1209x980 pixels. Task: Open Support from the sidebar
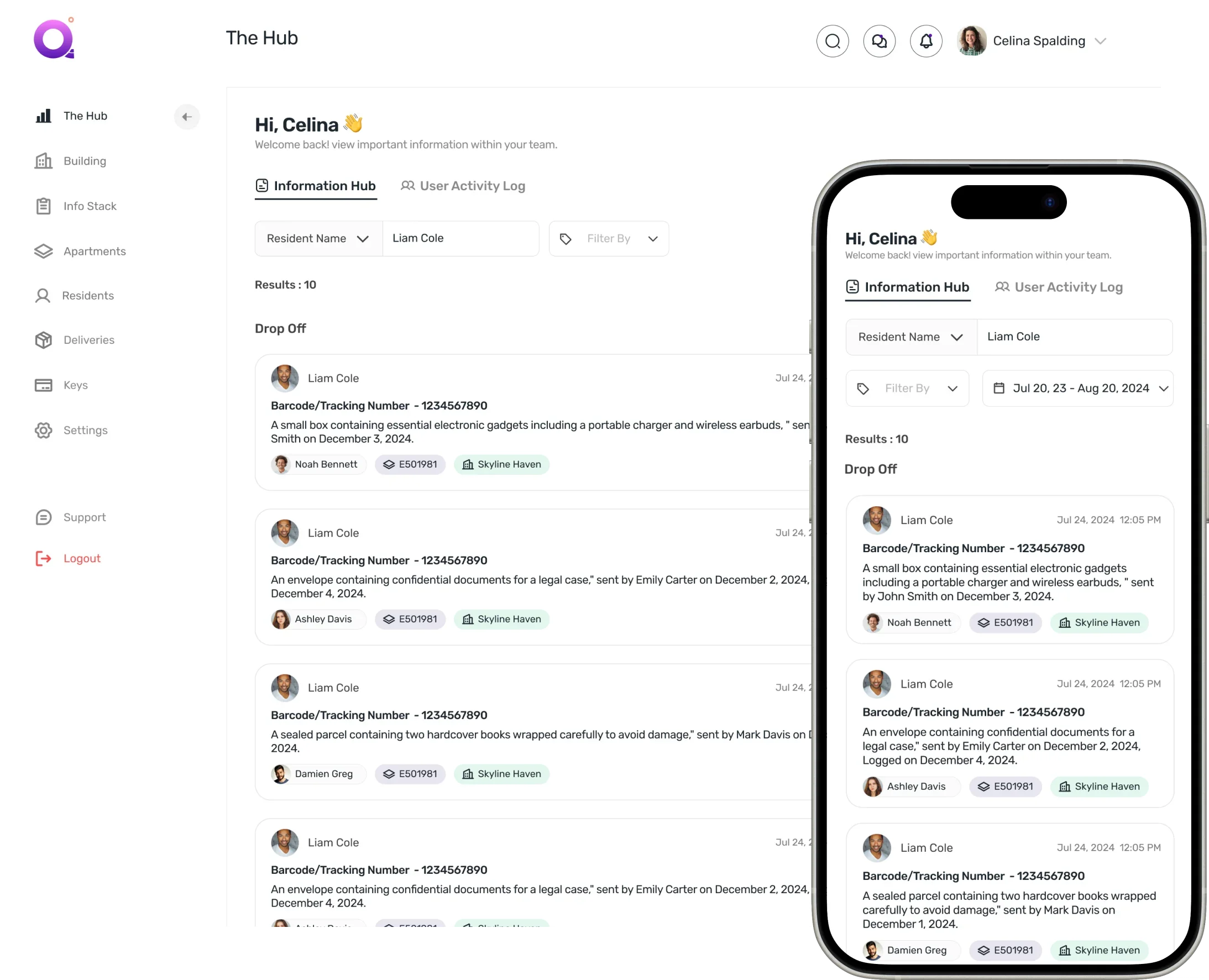85,517
